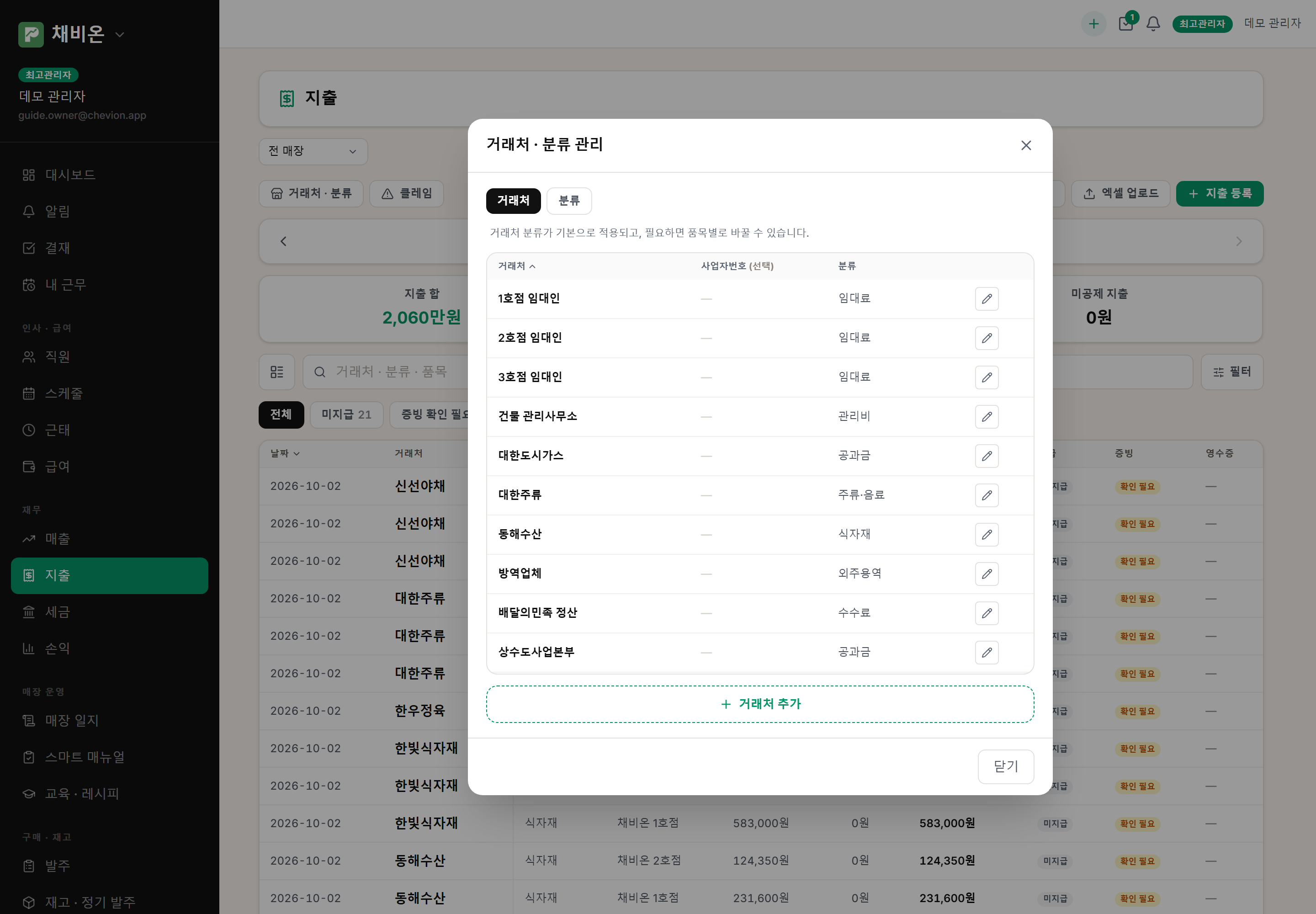Click the 거래처 · 분류 toolbar button
Screen dimensions: 1316x914
point(311,194)
